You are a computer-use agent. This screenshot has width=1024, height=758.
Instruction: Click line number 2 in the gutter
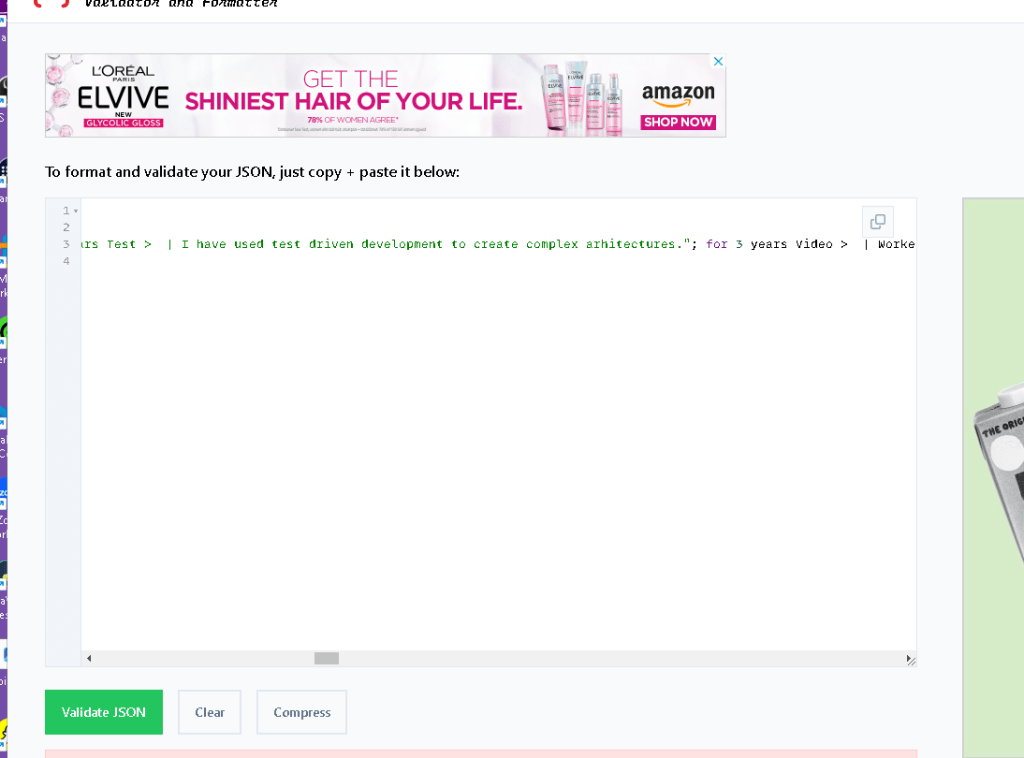66,227
